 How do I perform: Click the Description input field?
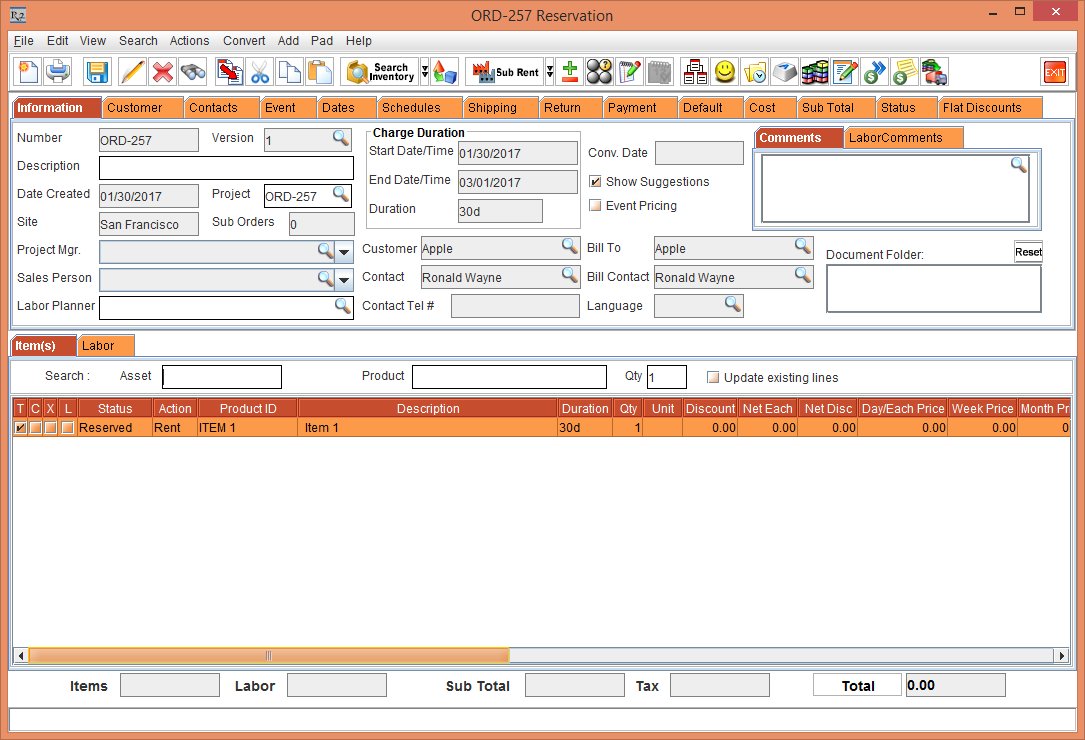[x=226, y=168]
